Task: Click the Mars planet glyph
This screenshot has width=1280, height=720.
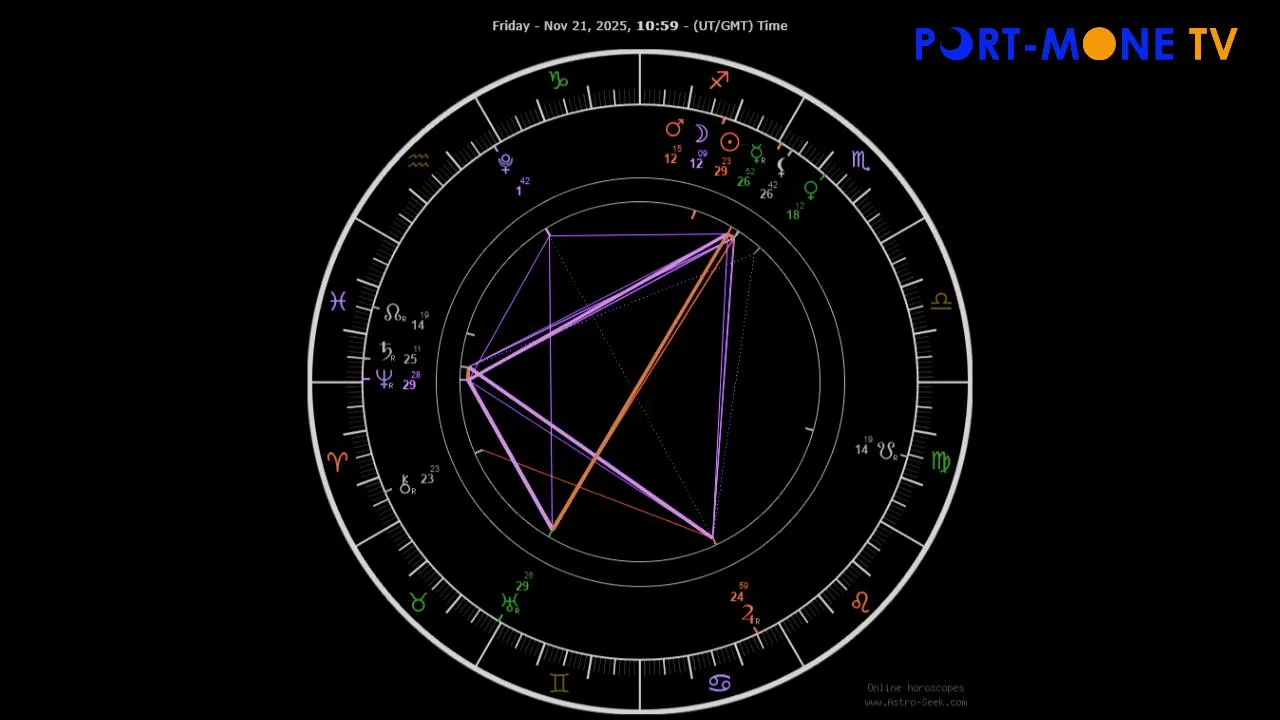Action: pos(675,128)
